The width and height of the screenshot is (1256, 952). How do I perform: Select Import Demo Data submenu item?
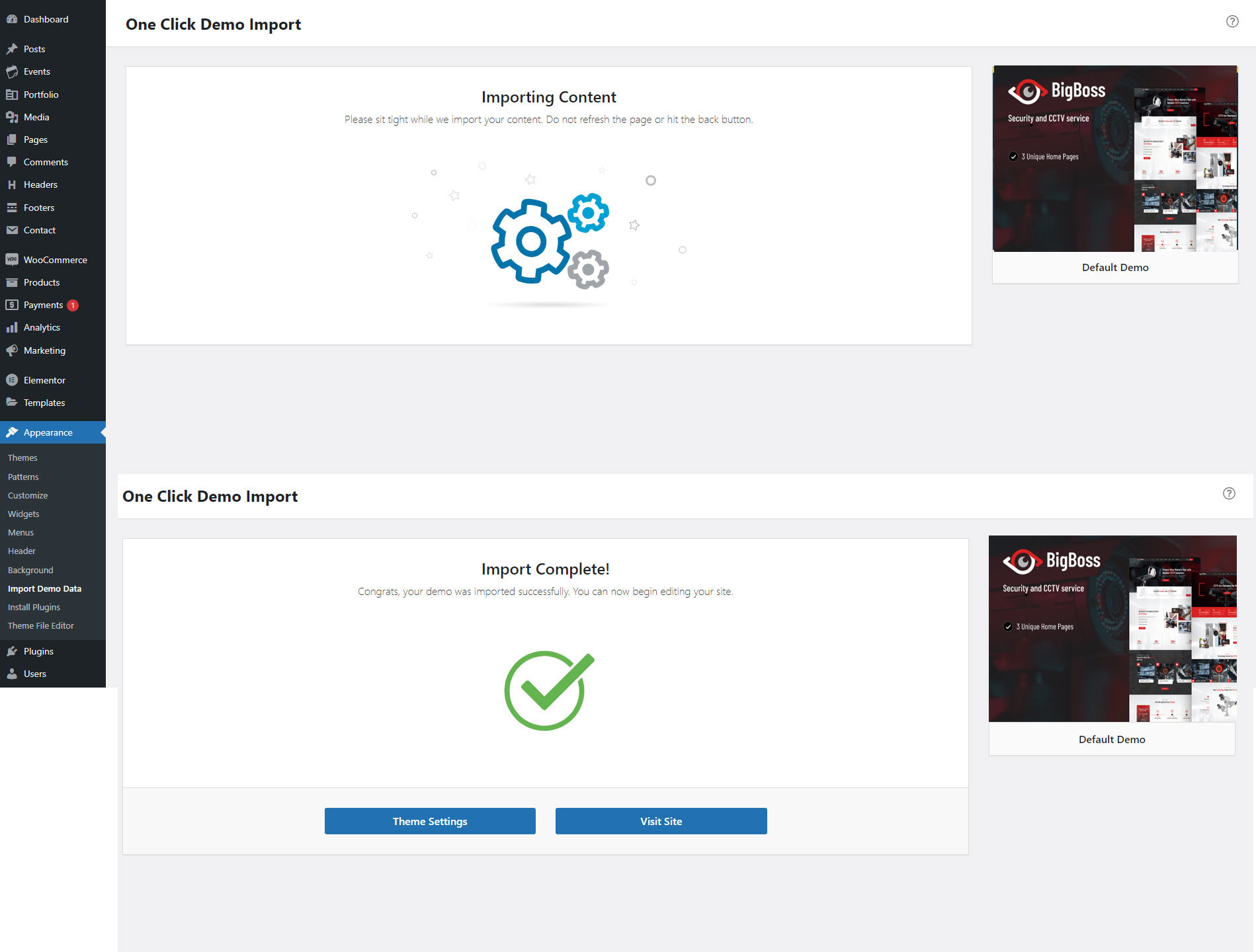44,588
